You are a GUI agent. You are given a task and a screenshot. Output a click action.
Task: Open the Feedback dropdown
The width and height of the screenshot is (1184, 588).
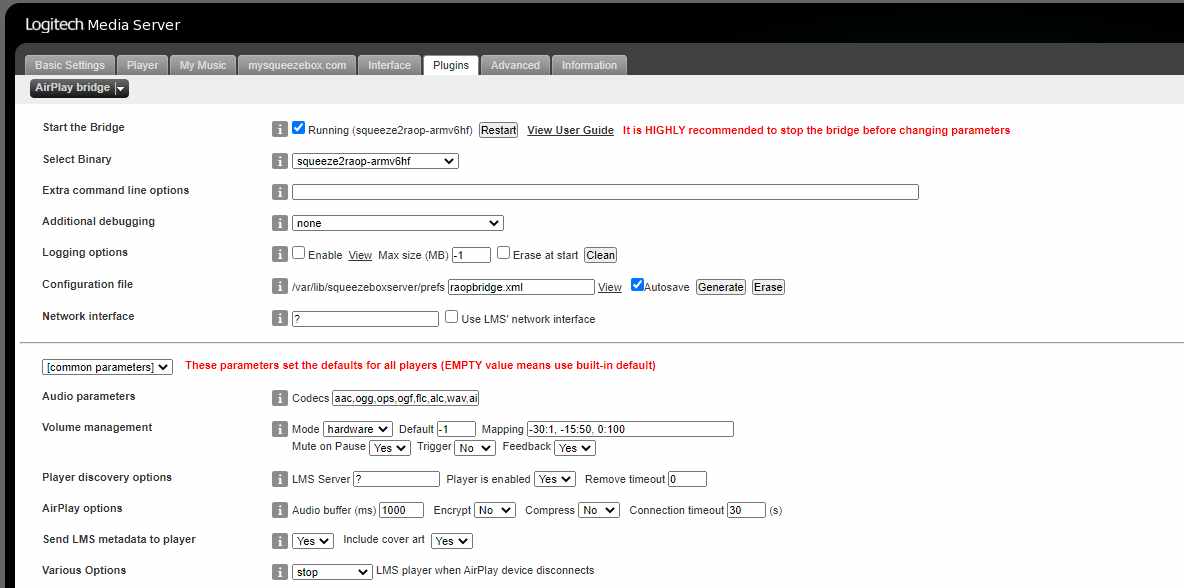[575, 448]
